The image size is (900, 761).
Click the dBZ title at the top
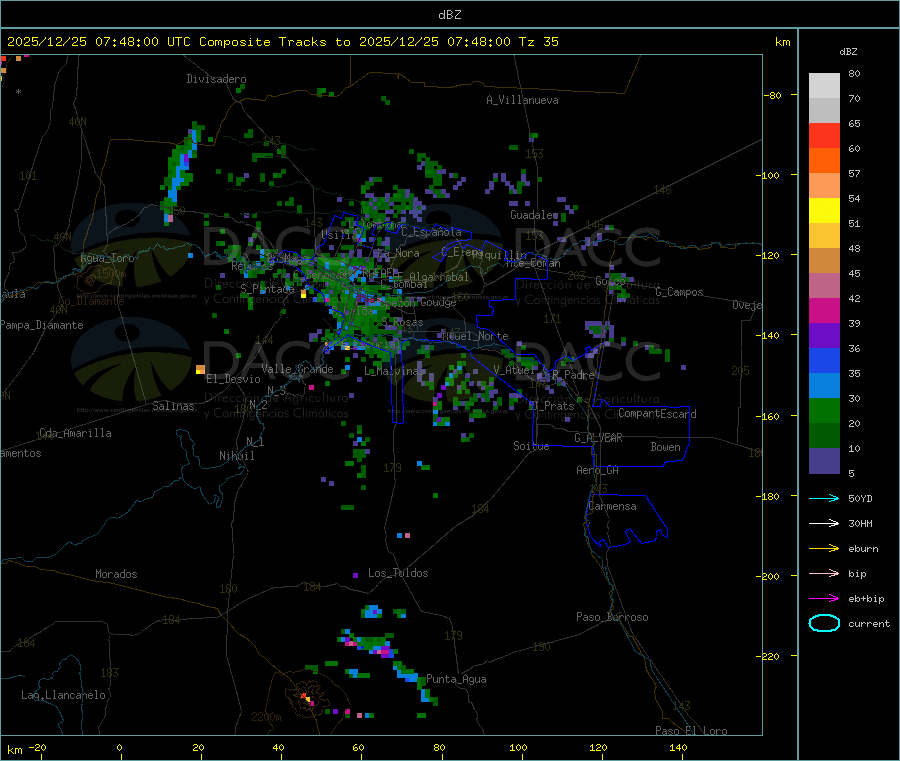[449, 15]
